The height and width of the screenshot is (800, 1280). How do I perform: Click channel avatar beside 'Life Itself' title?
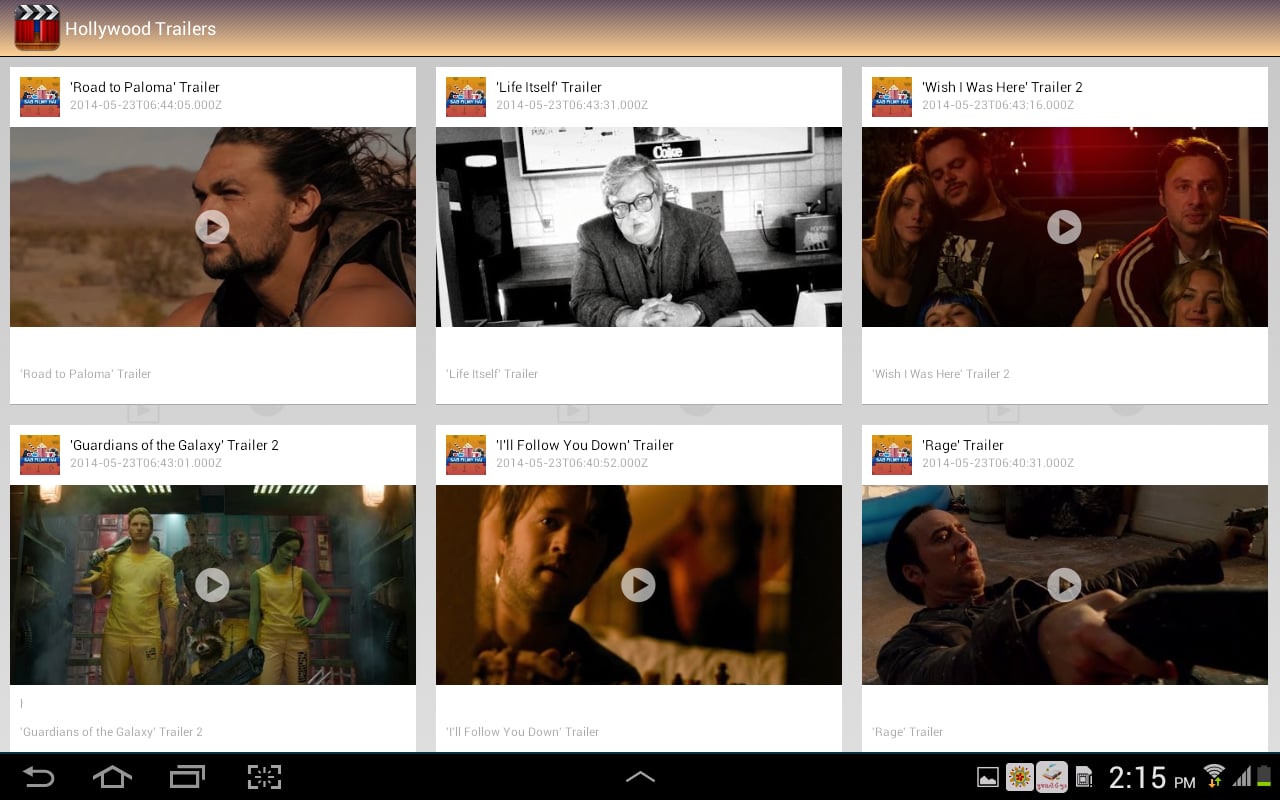tap(466, 97)
